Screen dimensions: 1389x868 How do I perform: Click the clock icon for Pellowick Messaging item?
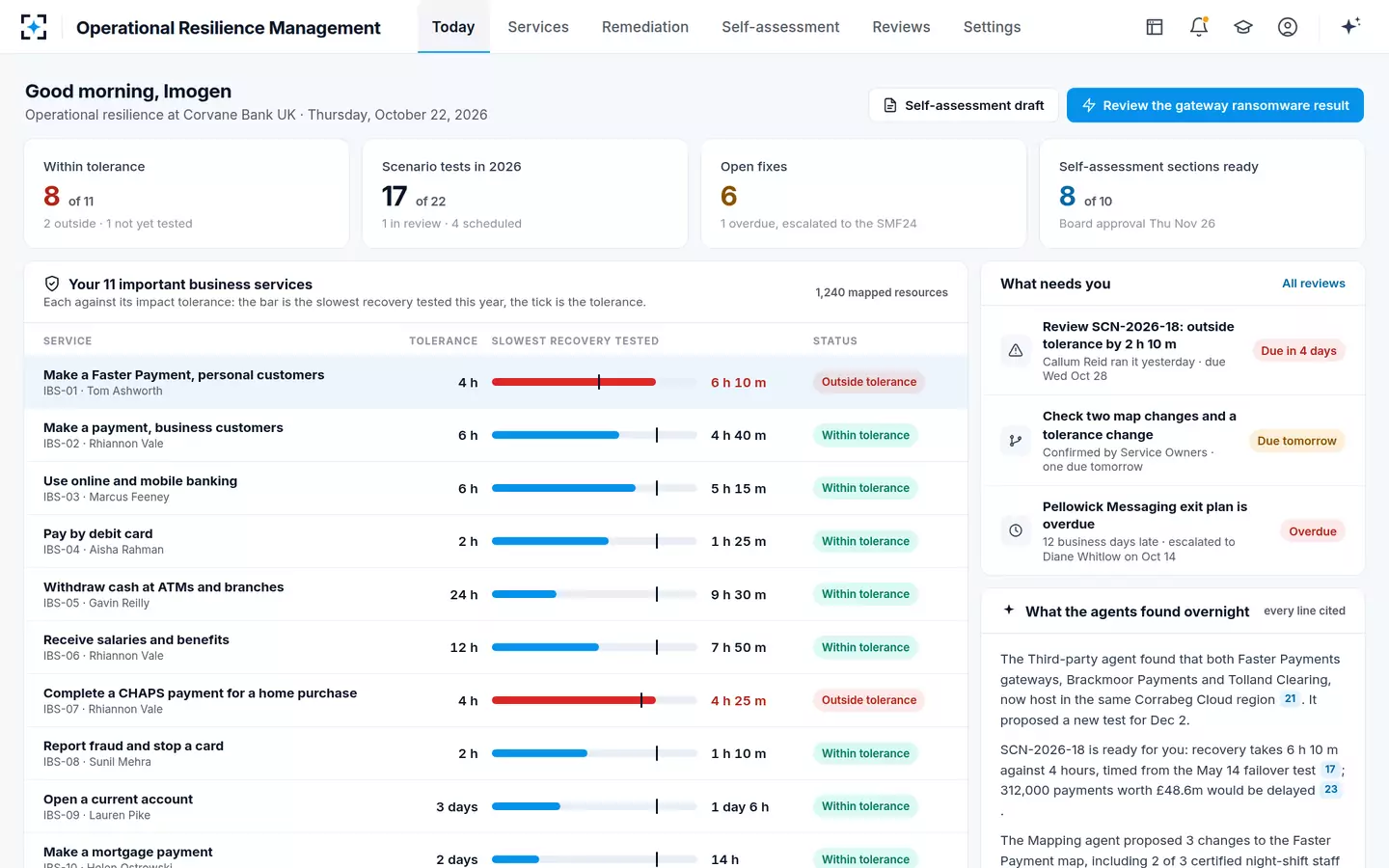point(1016,530)
